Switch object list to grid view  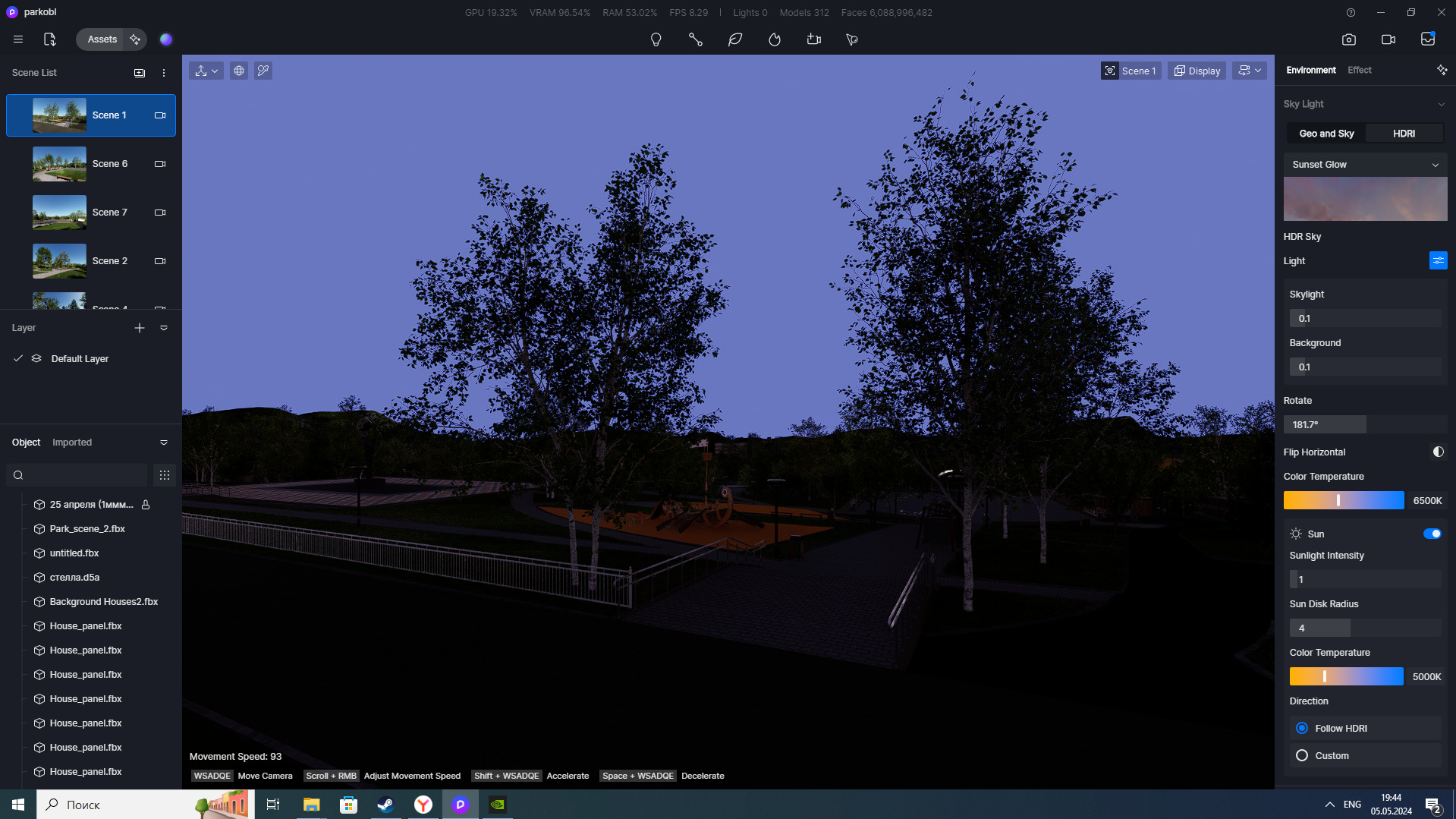click(x=165, y=475)
